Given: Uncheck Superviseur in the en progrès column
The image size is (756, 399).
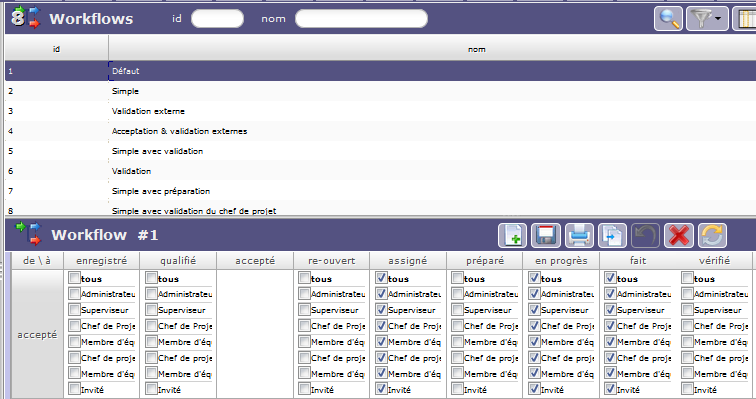Looking at the screenshot, I should coord(534,309).
